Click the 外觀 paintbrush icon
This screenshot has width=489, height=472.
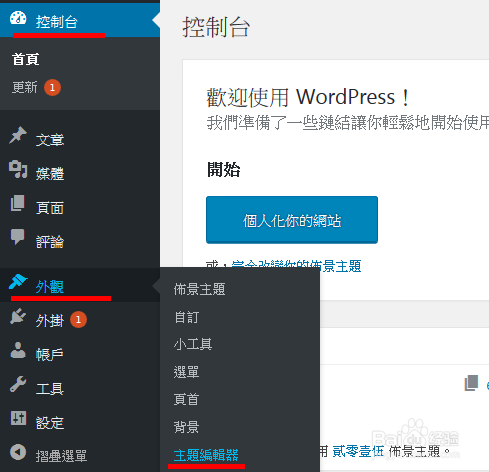(18, 282)
